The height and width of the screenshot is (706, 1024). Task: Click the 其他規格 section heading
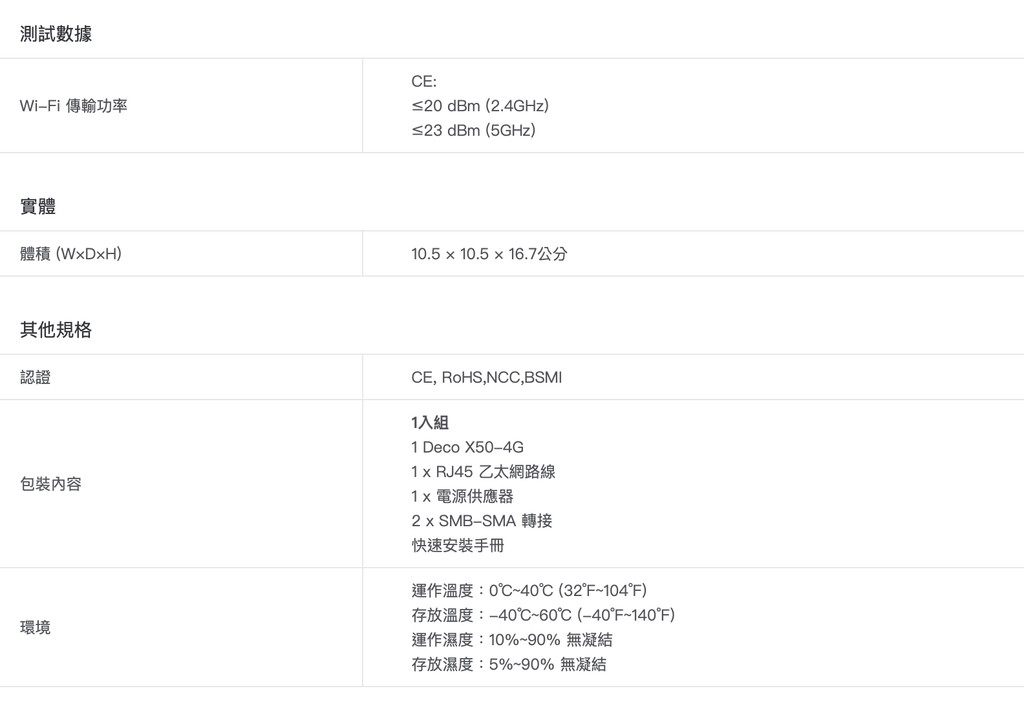pyautogui.click(x=56, y=330)
